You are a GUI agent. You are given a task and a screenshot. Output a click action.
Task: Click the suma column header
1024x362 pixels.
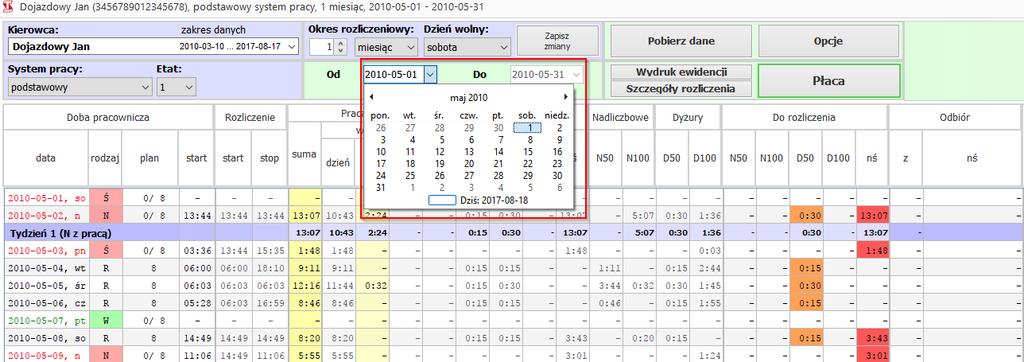(x=304, y=154)
